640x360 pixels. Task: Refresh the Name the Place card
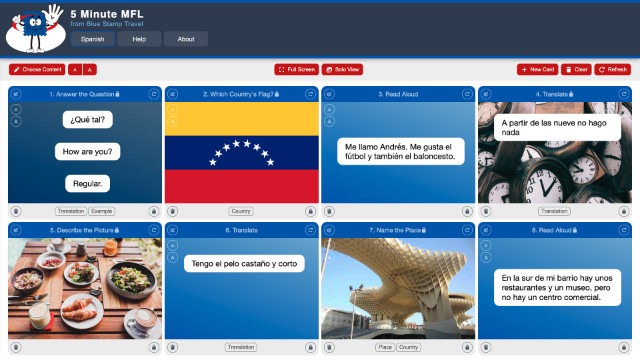(x=467, y=230)
